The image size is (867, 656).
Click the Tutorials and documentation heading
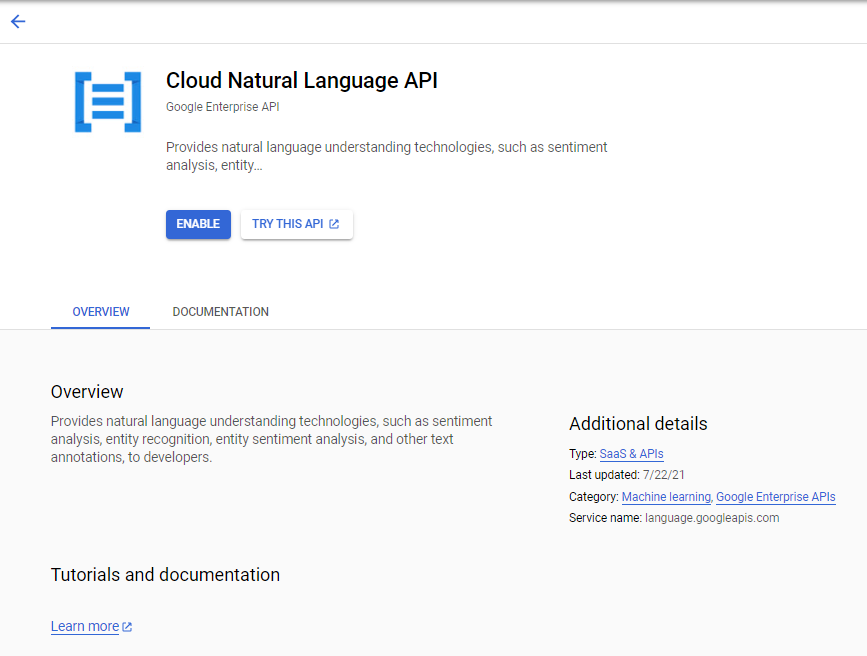[x=164, y=574]
